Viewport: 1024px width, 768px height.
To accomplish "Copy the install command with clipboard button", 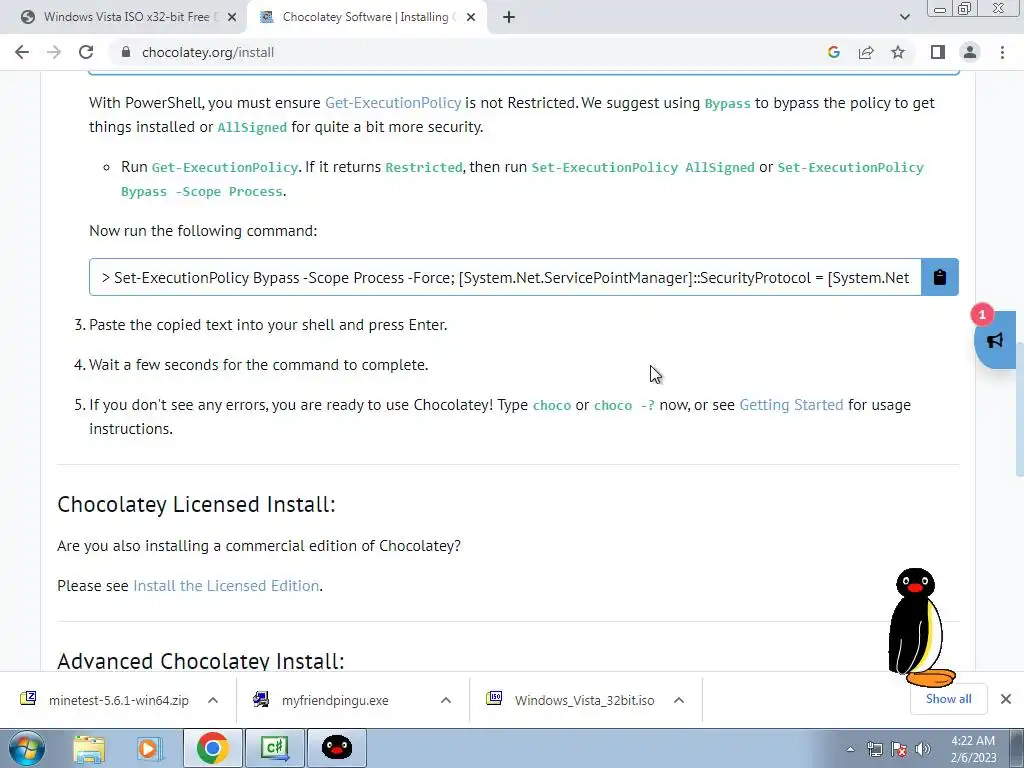I will coord(940,277).
